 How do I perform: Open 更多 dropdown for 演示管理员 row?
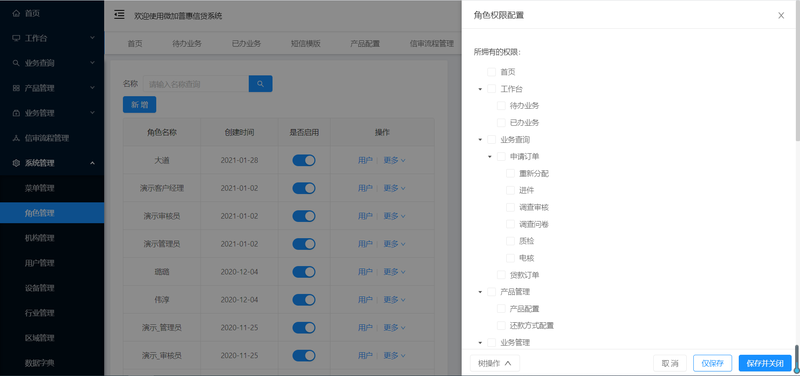[x=394, y=244]
